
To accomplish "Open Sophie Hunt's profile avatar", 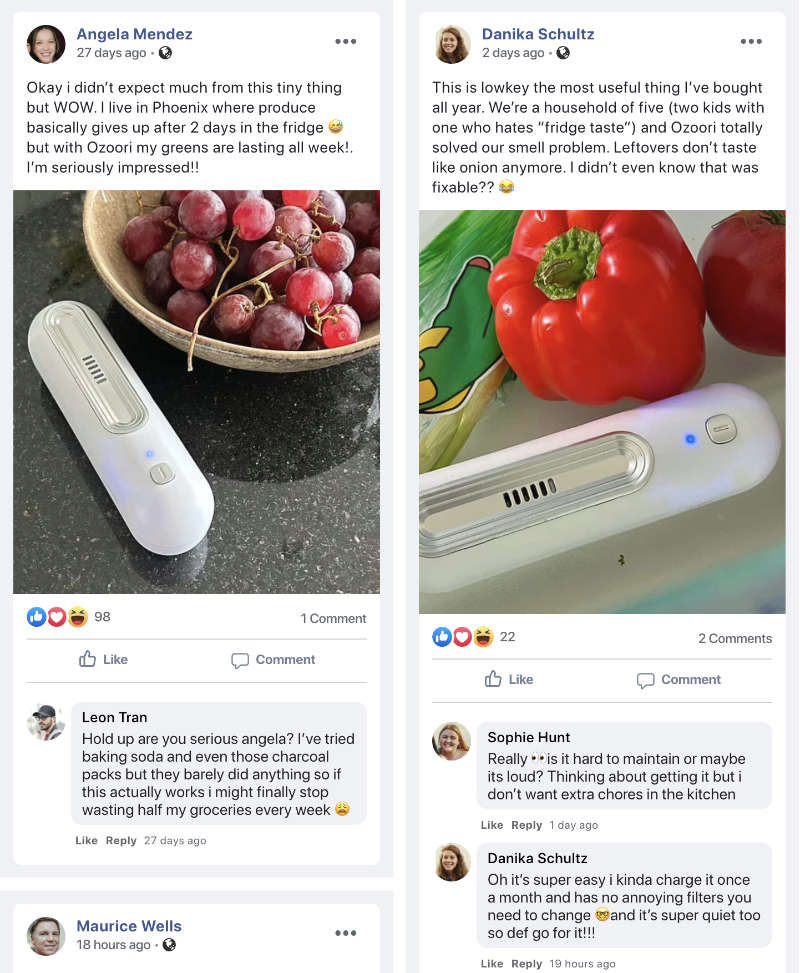I will click(452, 742).
